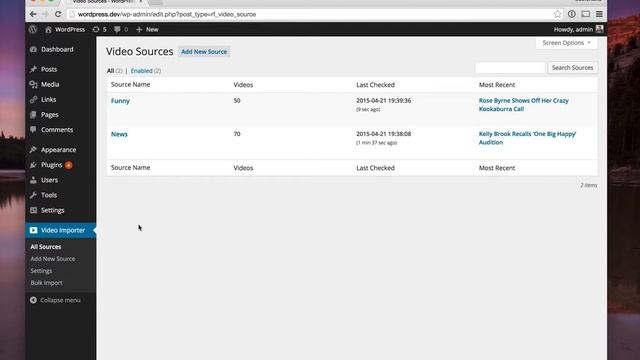Click the browser address bar URL
This screenshot has height=360, width=640.
(167, 14)
